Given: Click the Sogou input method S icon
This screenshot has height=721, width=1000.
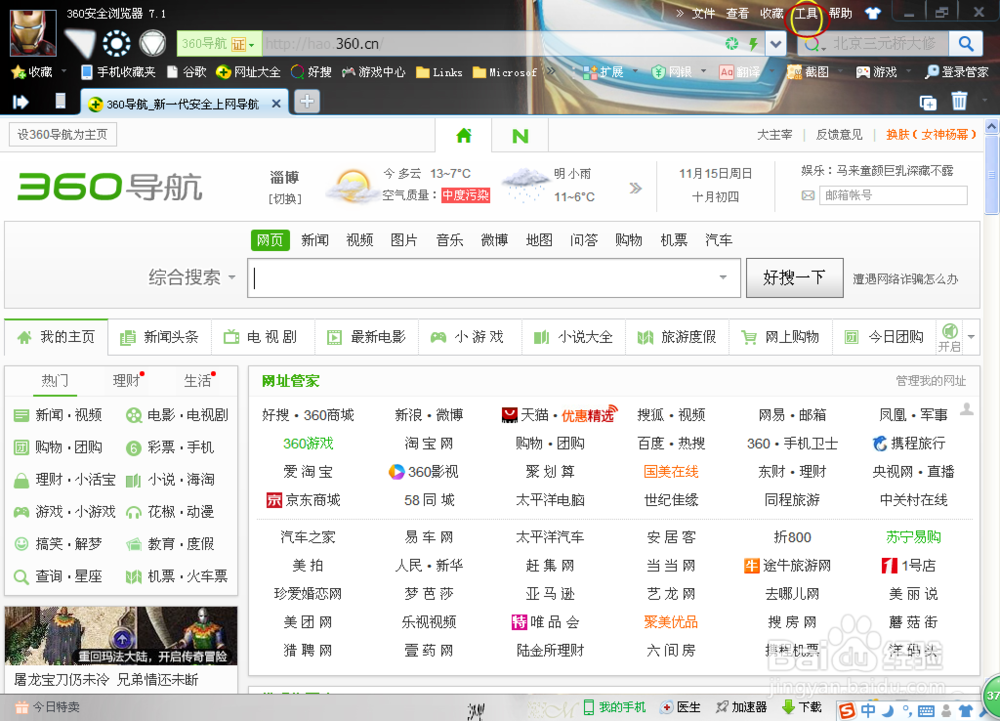Looking at the screenshot, I should click(847, 710).
